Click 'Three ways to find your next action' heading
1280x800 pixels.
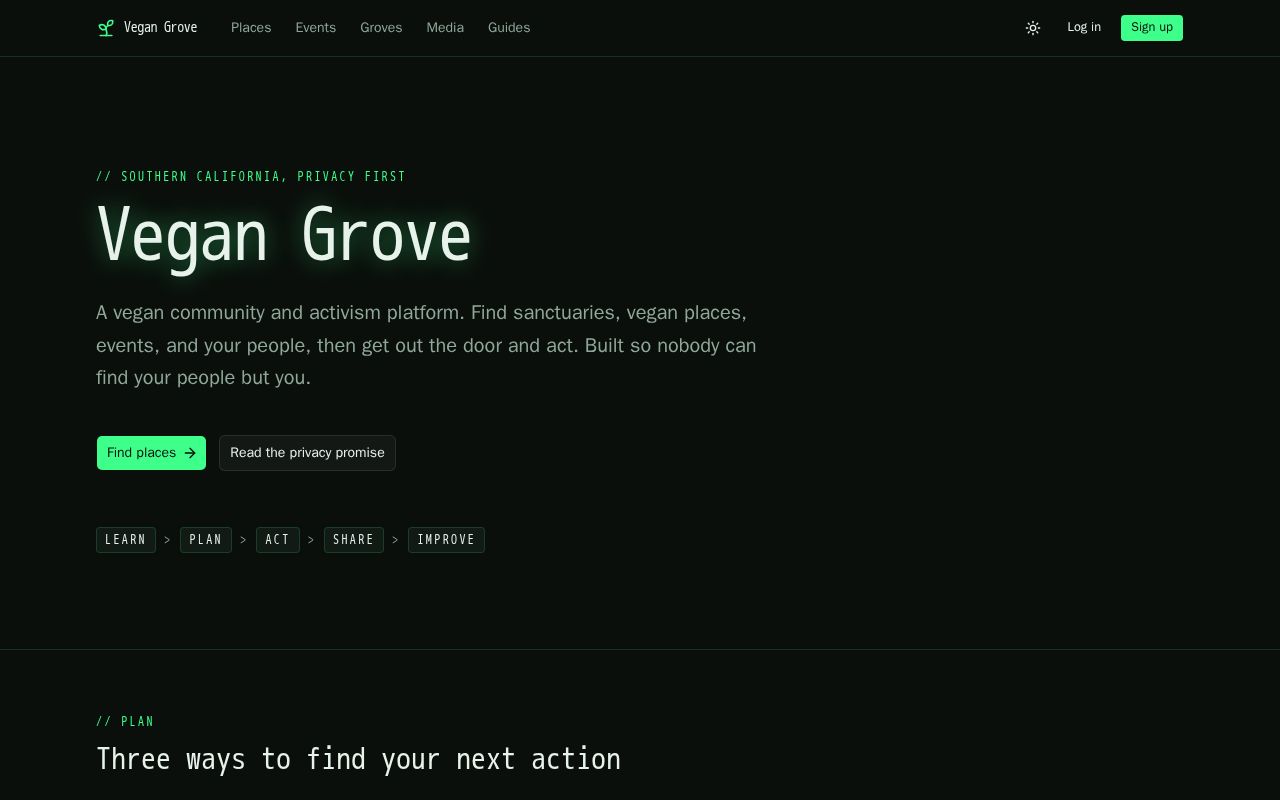pyautogui.click(x=358, y=760)
